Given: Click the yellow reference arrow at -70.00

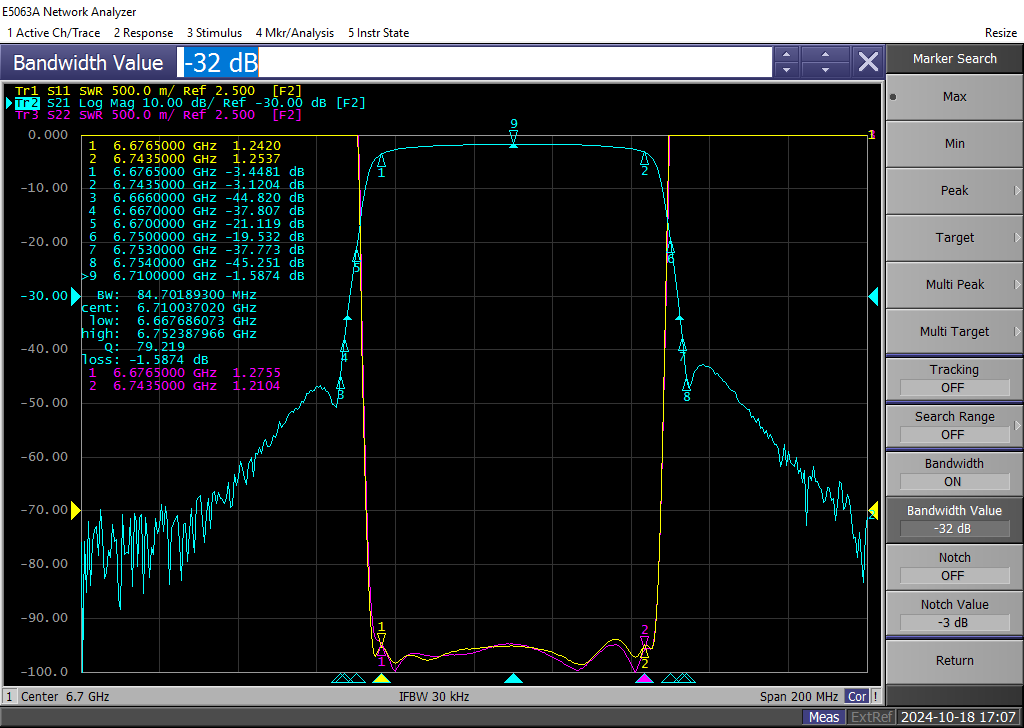Looking at the screenshot, I should 76,510.
